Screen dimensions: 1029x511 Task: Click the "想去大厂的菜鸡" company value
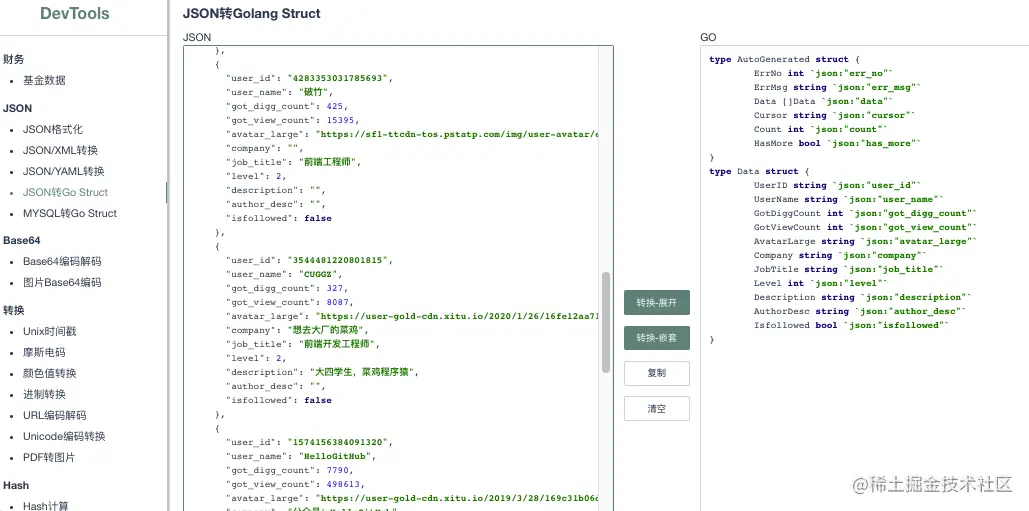coord(327,330)
